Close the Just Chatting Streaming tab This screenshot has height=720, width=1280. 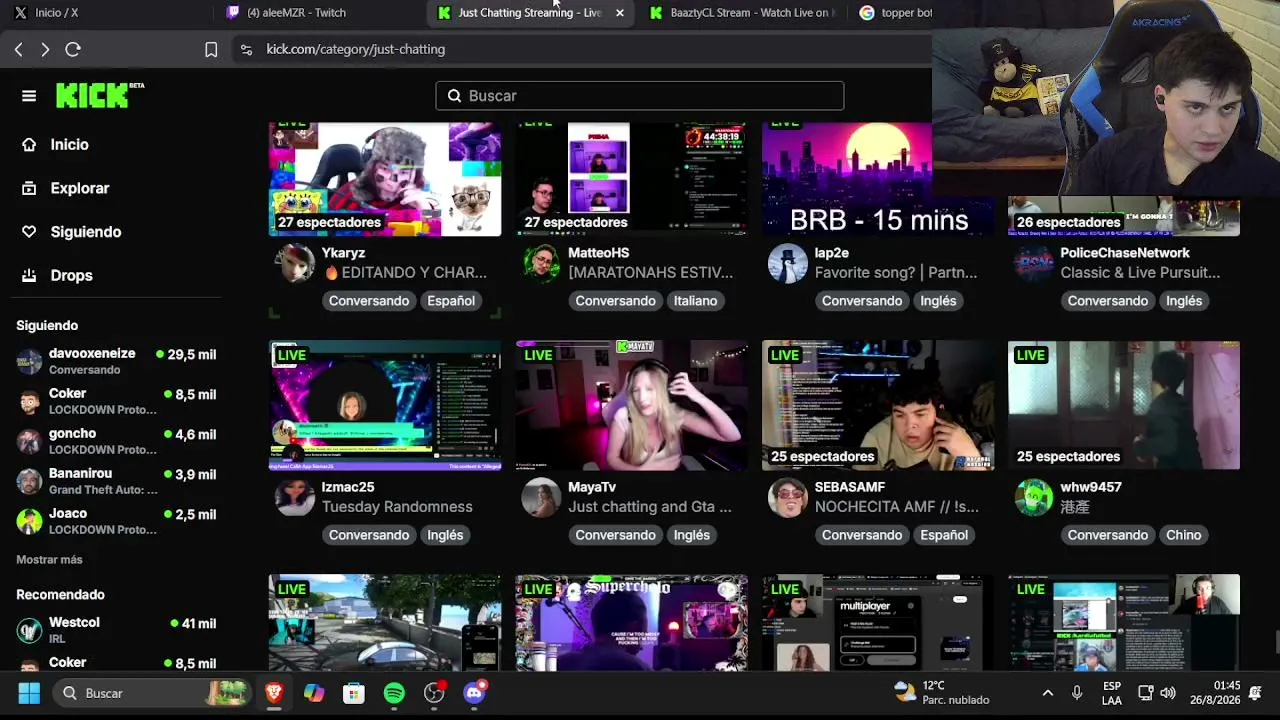620,13
